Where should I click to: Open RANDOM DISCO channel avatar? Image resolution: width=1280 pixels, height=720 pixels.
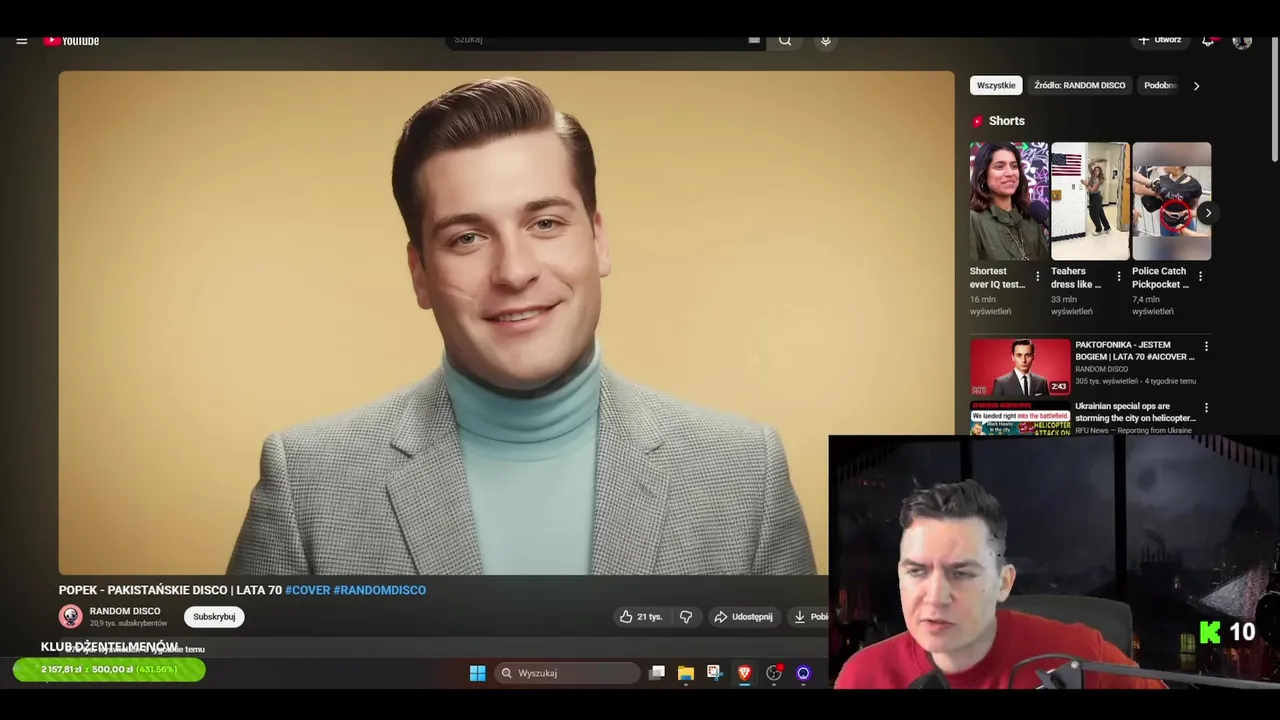coord(70,616)
